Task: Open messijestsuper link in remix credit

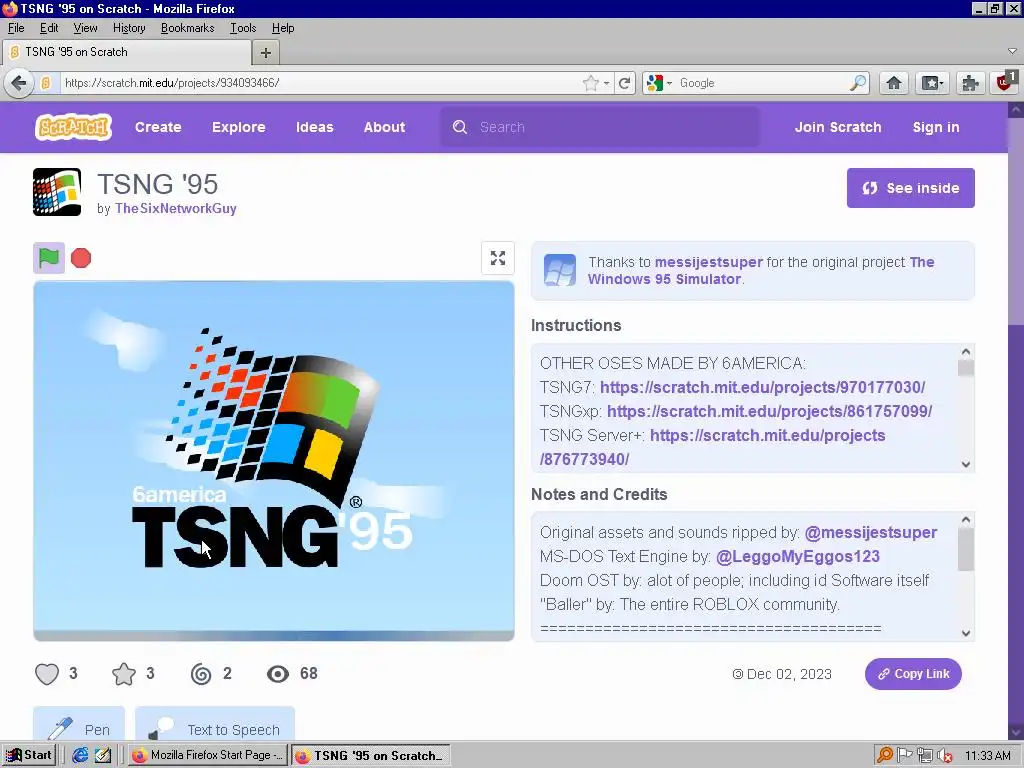Action: 709,262
